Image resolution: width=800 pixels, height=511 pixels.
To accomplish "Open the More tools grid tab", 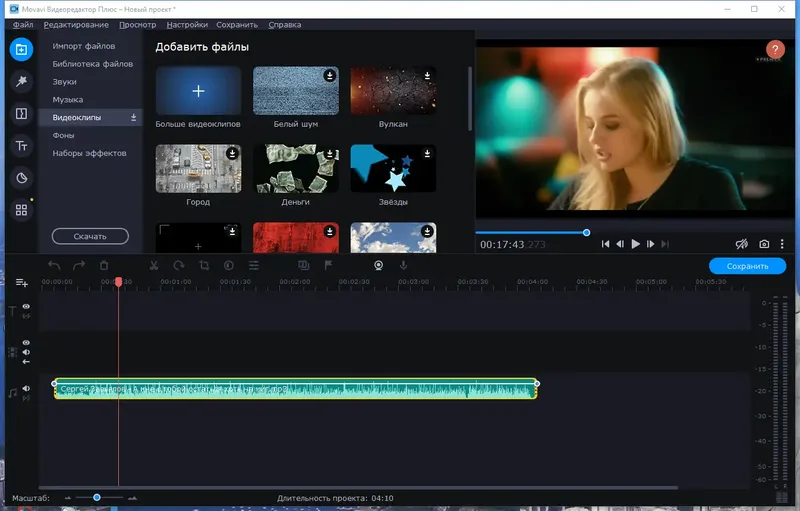I will pyautogui.click(x=21, y=210).
